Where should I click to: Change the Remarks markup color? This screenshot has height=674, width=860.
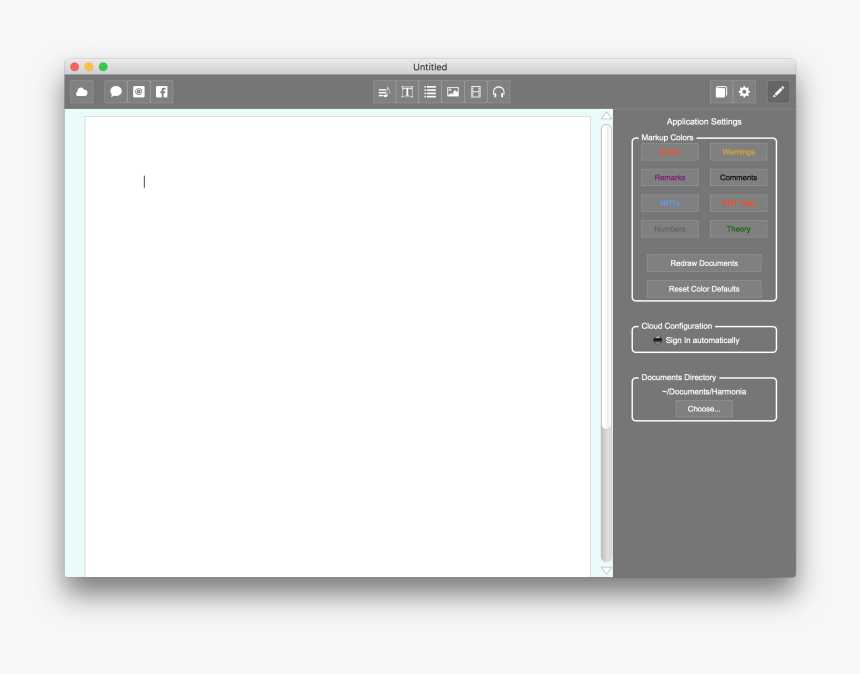click(670, 178)
